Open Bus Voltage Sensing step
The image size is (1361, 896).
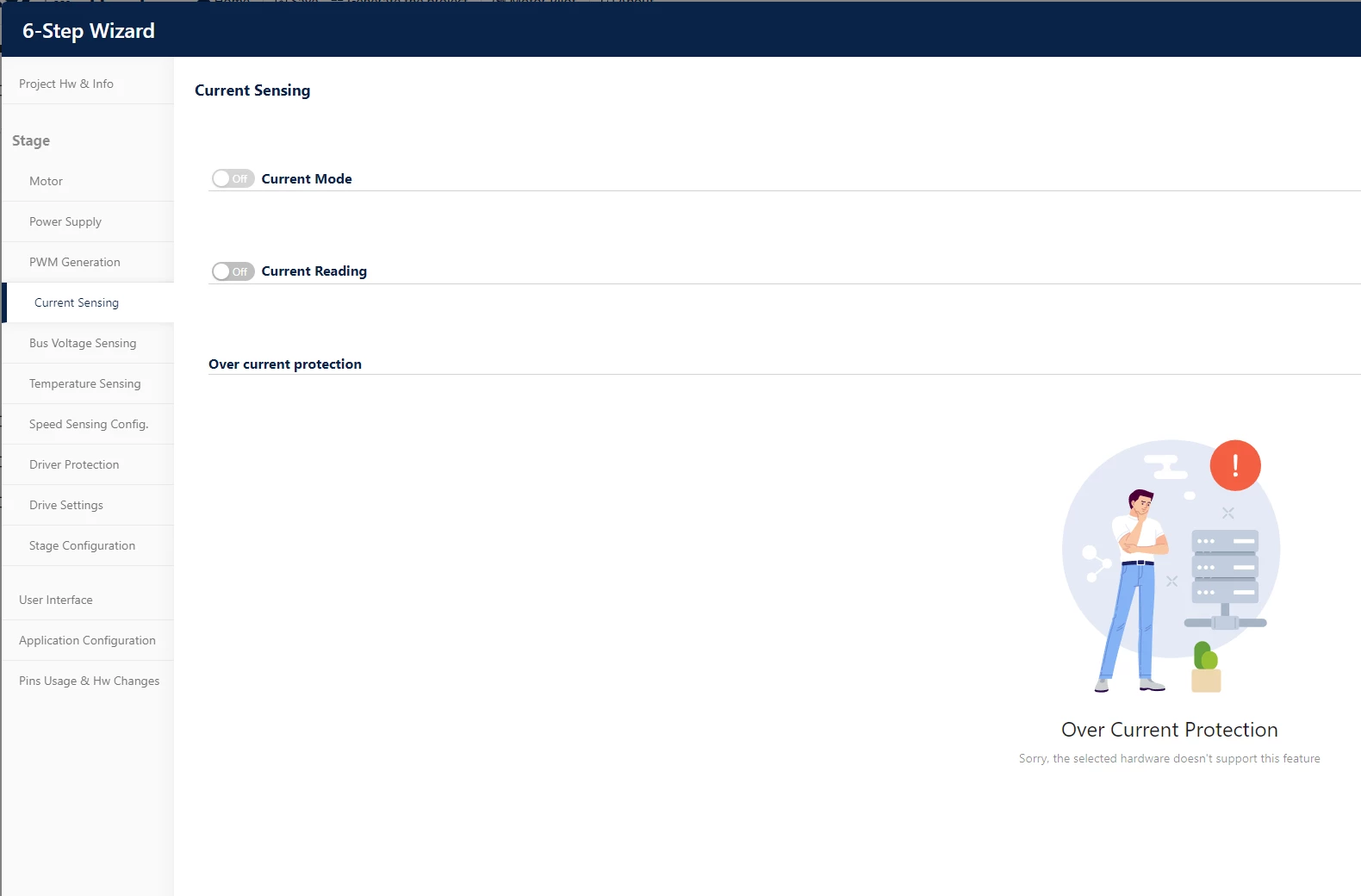coord(88,343)
